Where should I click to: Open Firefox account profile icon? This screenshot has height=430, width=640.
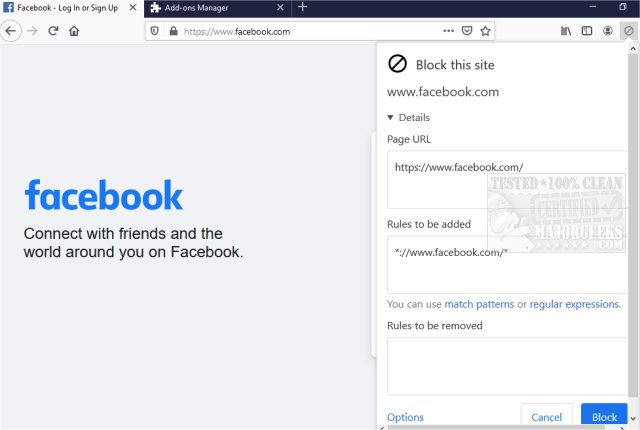608,31
